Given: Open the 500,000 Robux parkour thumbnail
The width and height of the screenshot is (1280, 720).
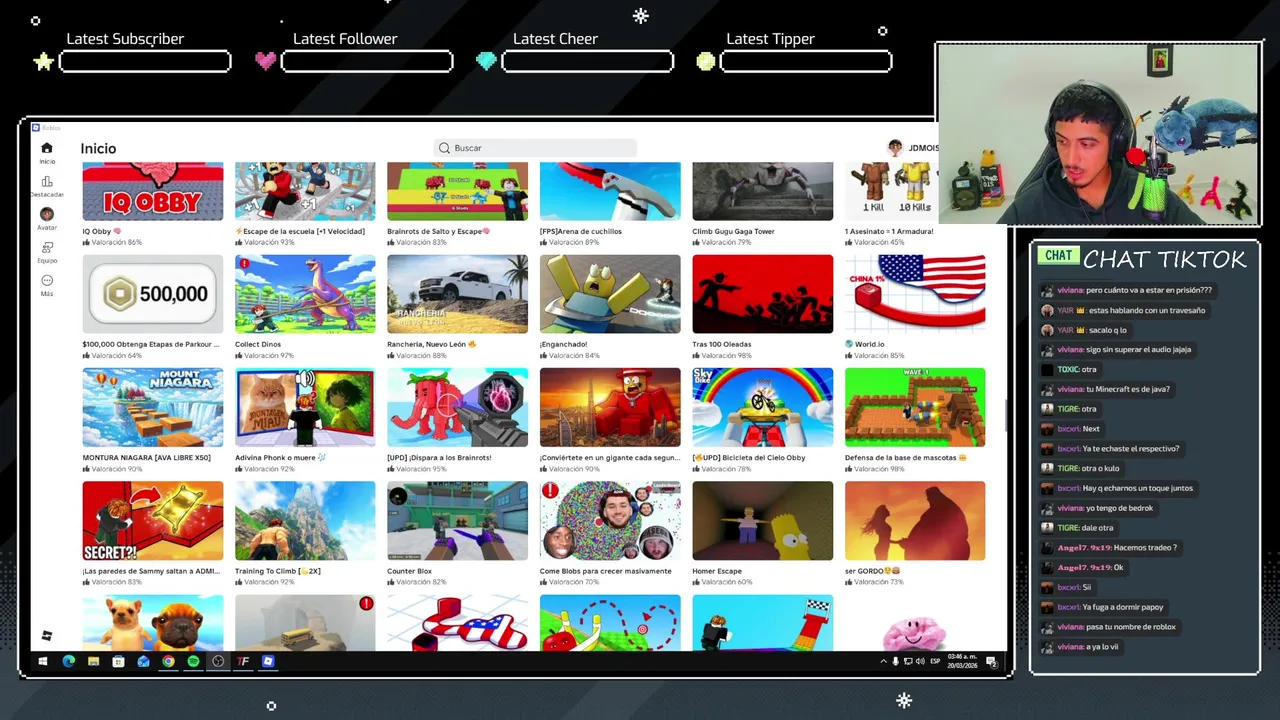Looking at the screenshot, I should (x=153, y=294).
